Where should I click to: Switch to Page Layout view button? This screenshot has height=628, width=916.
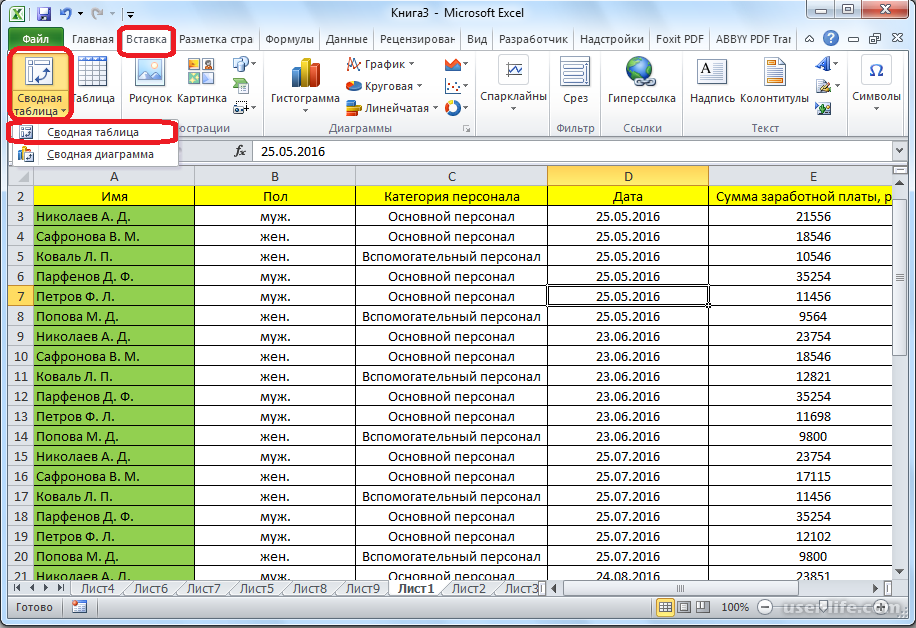[x=684, y=607]
